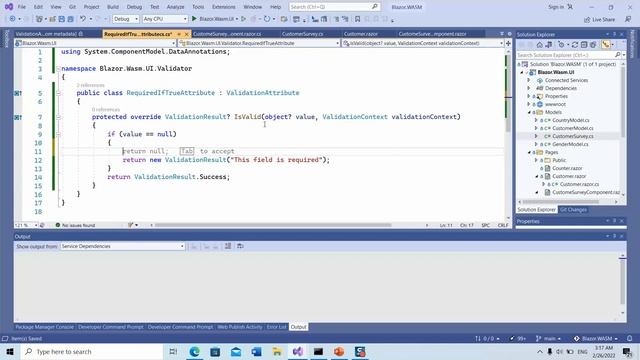The image size is (640, 360).
Task: Open the File menu
Action: pos(22,7)
